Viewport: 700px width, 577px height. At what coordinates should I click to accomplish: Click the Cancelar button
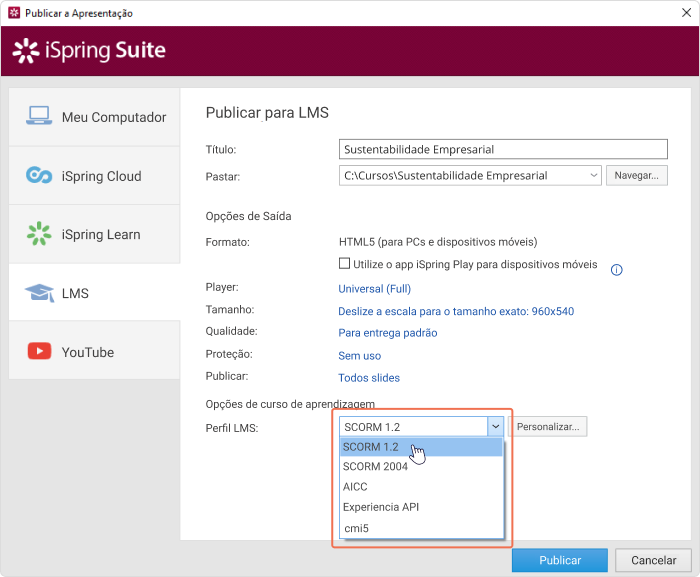(x=653, y=560)
